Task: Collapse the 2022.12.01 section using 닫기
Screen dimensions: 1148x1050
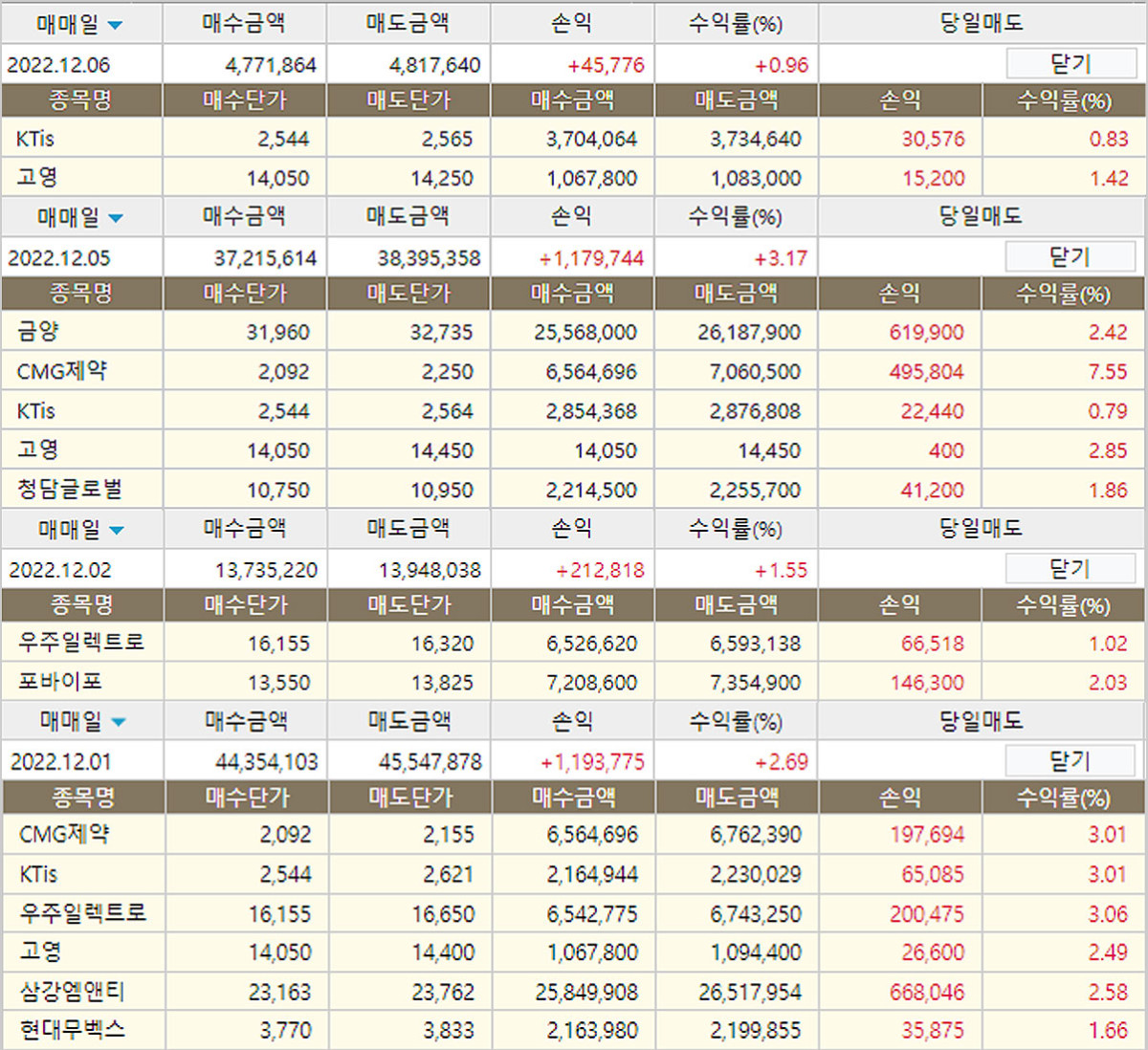Action: point(1070,761)
